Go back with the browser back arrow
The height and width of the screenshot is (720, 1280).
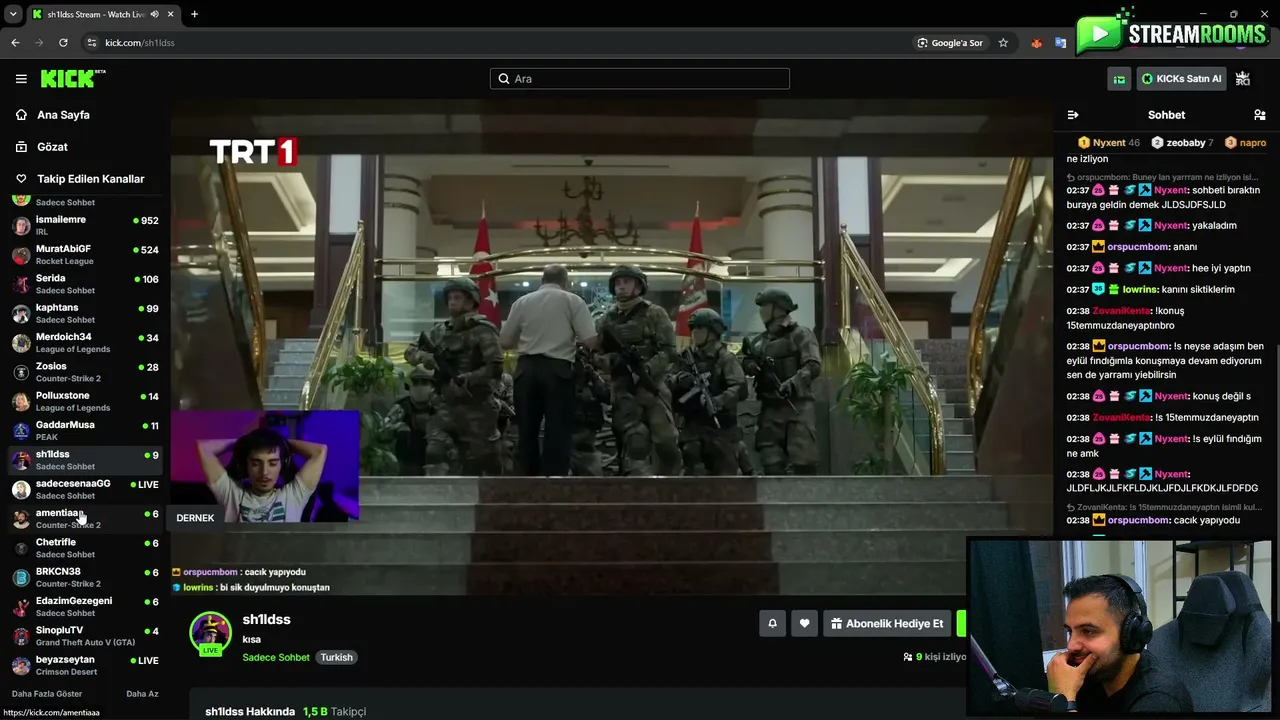[x=15, y=43]
